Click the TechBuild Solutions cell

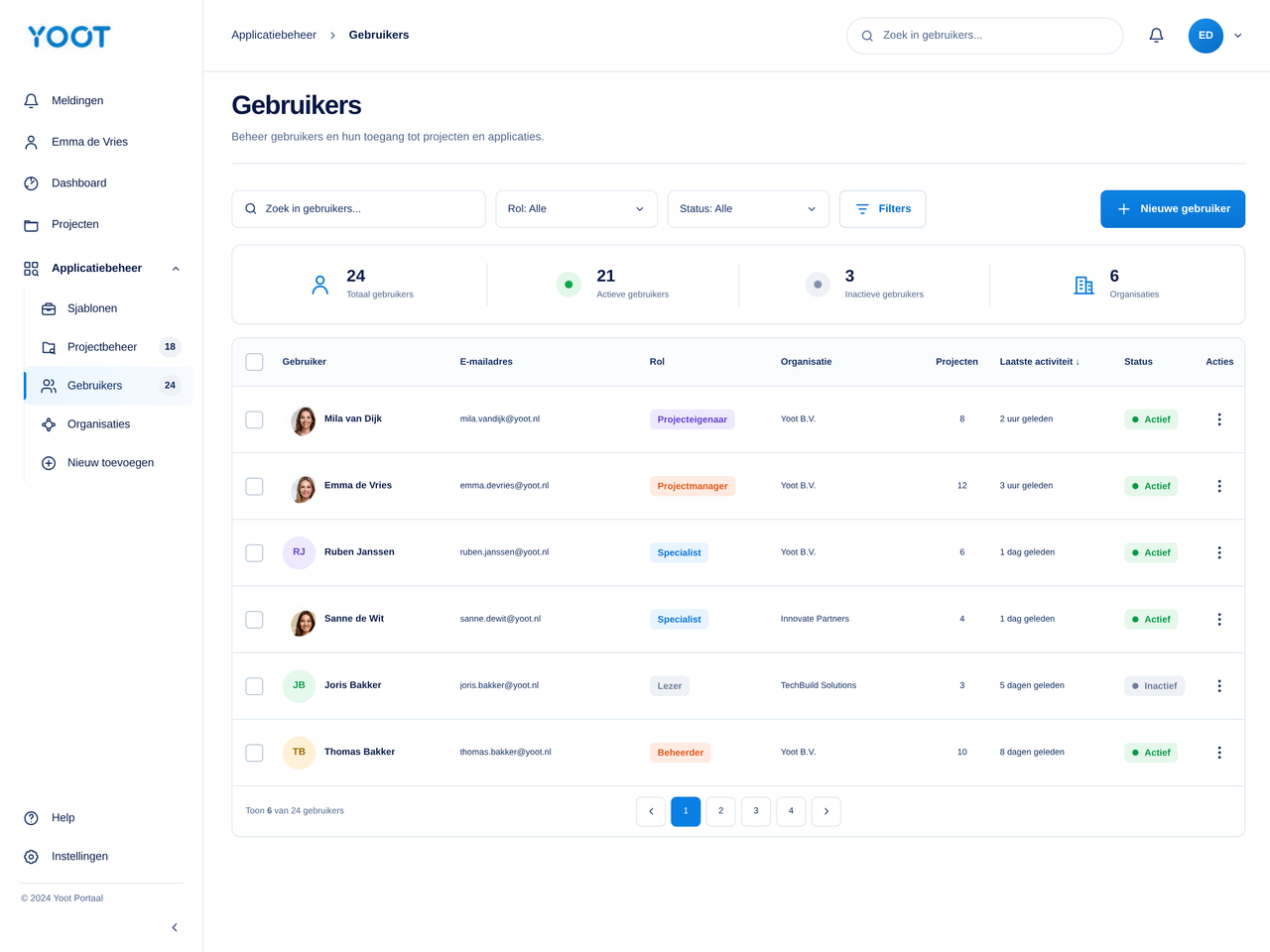[819, 685]
